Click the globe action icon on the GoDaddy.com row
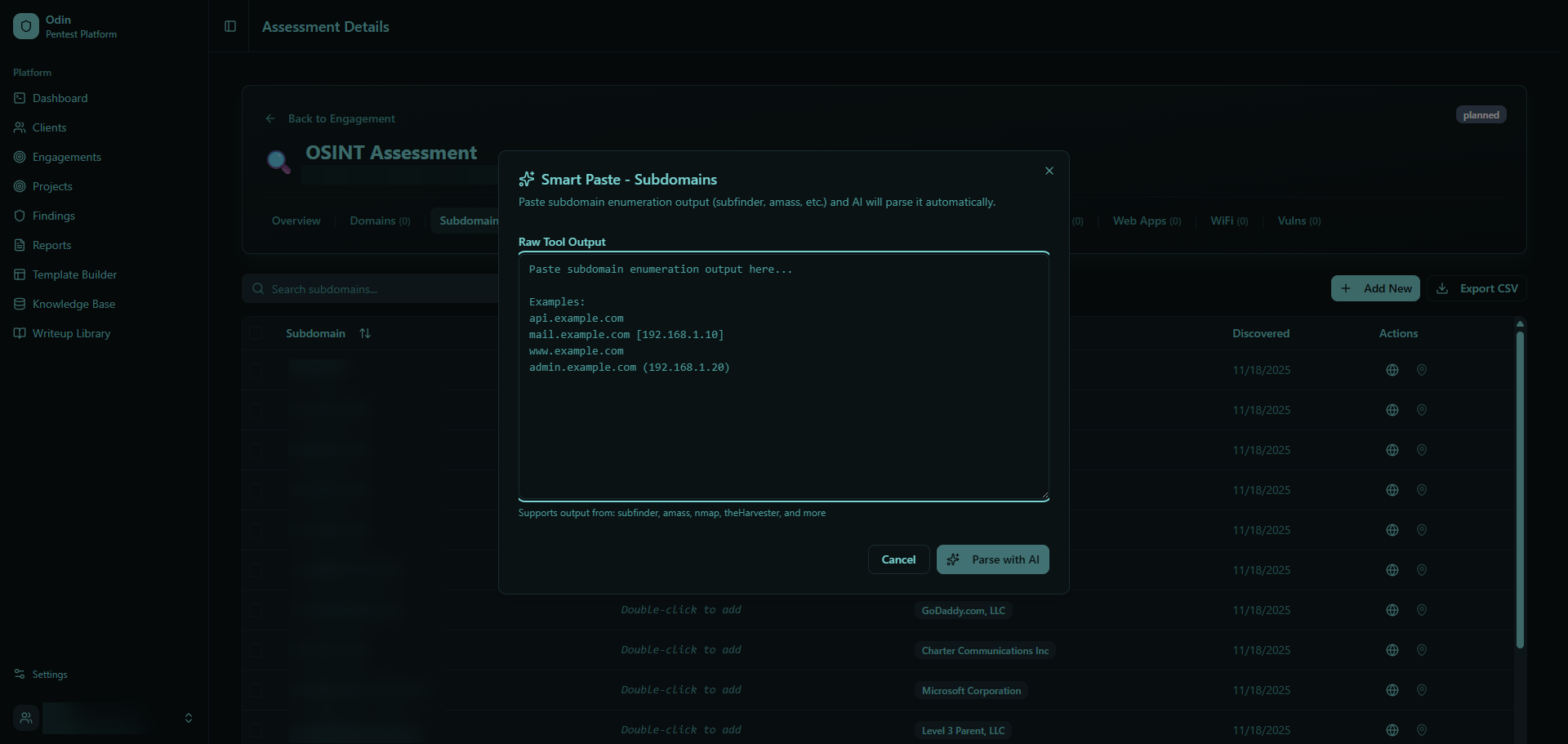The height and width of the screenshot is (744, 1568). pos(1392,610)
